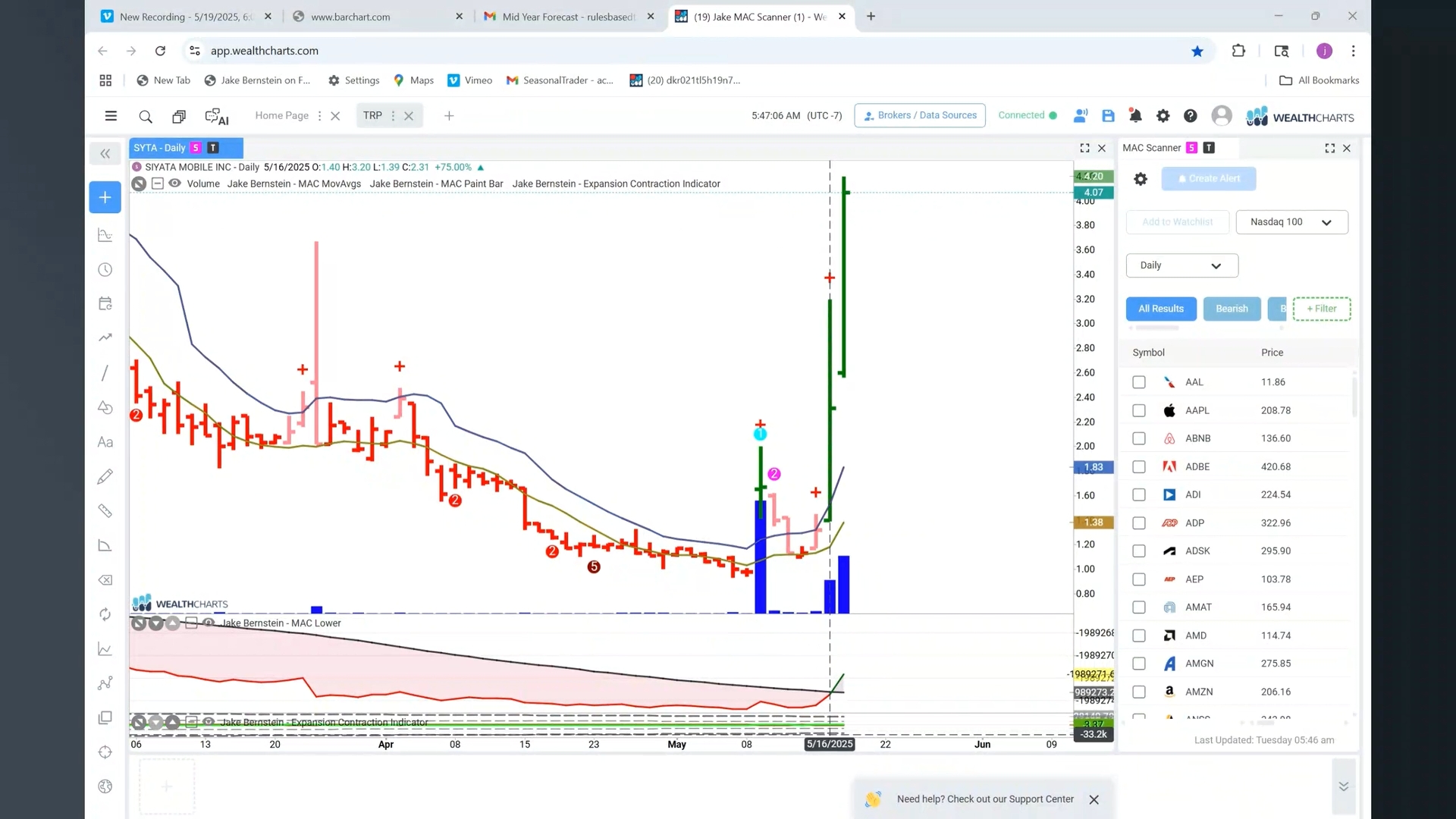This screenshot has height=819, width=1456.
Task: Open the Chrome three-dot menu
Action: pos(1353,51)
